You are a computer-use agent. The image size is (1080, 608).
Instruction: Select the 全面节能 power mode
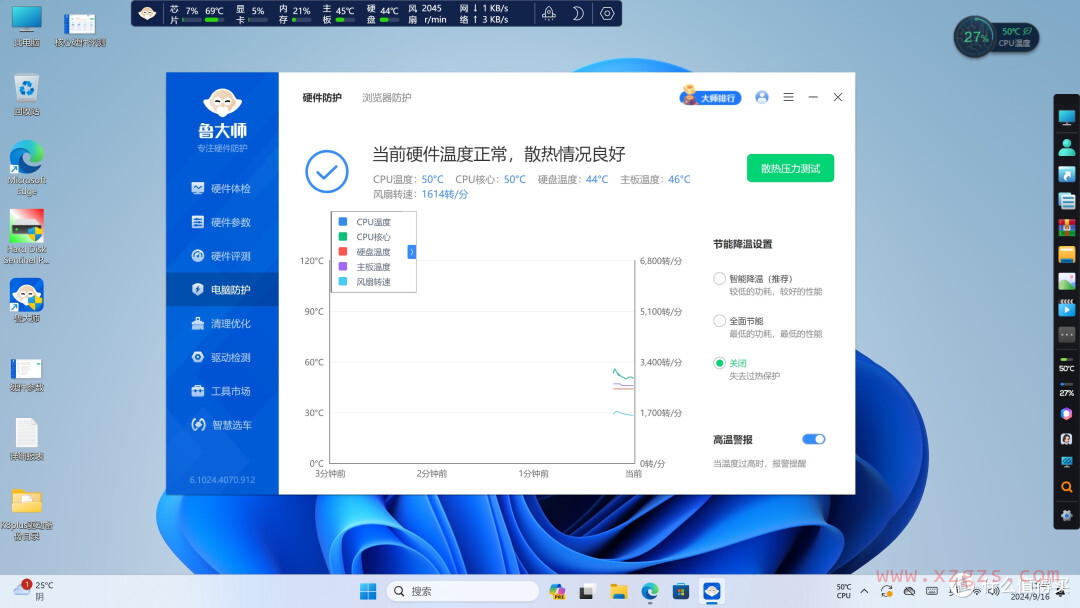click(719, 320)
